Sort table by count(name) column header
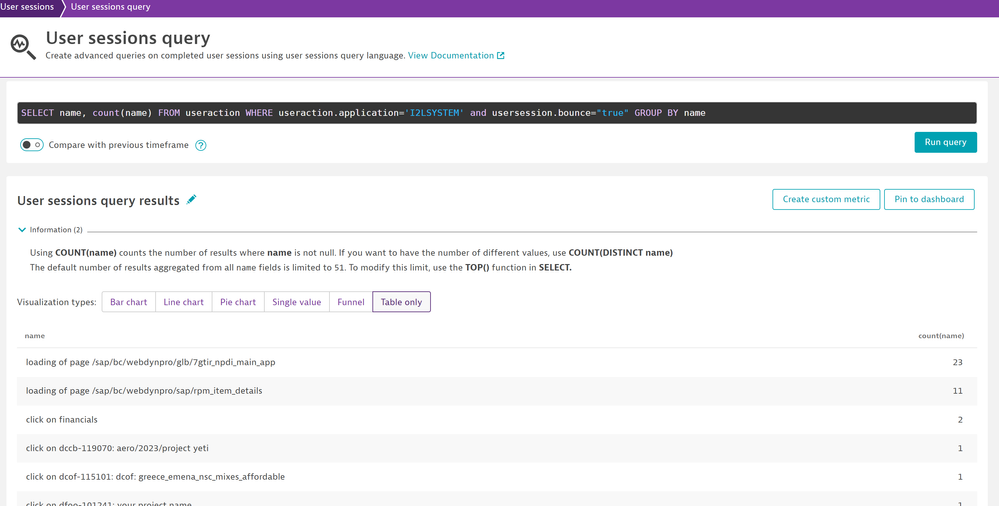 940,336
